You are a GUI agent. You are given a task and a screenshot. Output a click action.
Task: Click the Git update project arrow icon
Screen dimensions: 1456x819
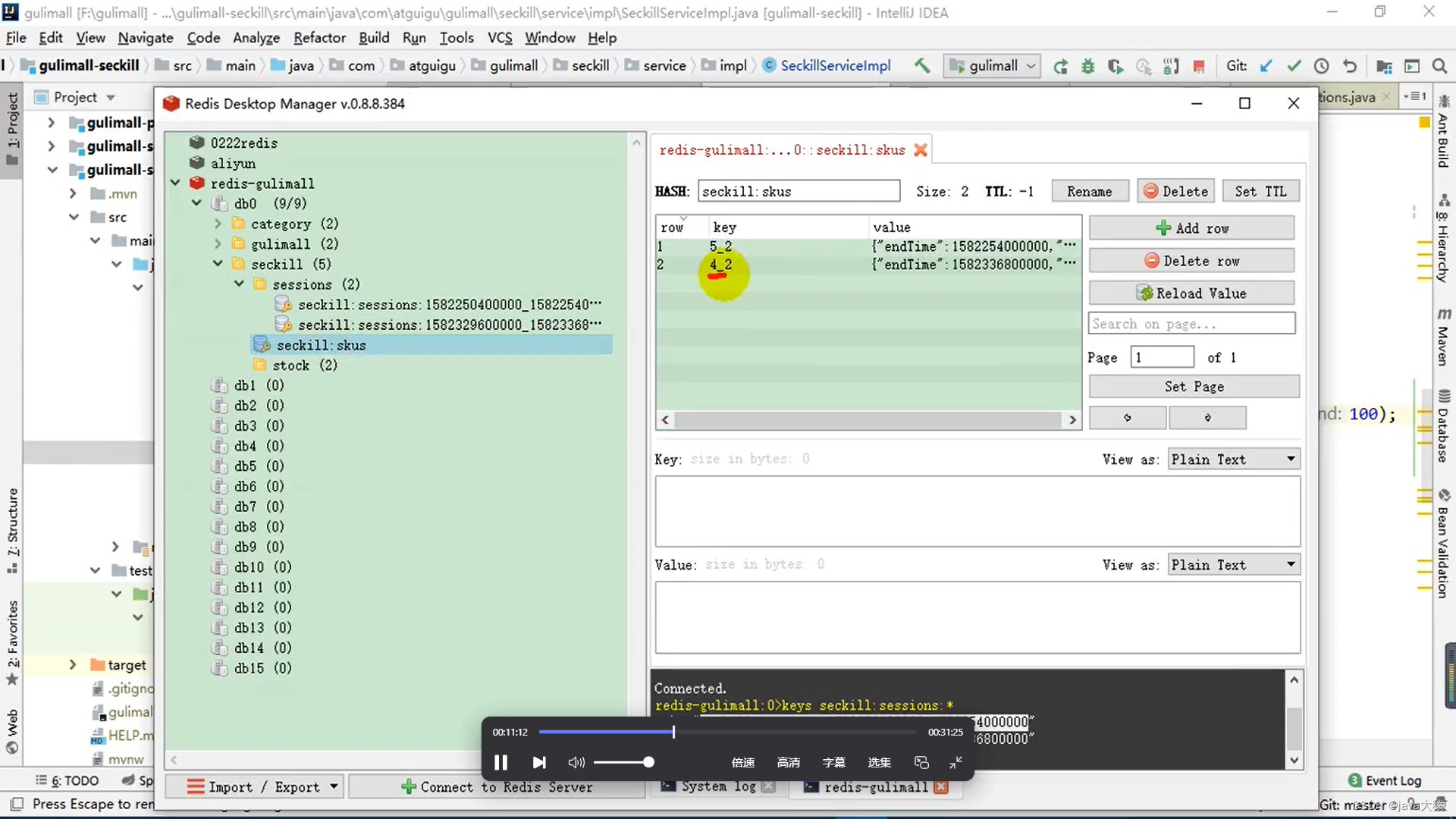(1266, 66)
